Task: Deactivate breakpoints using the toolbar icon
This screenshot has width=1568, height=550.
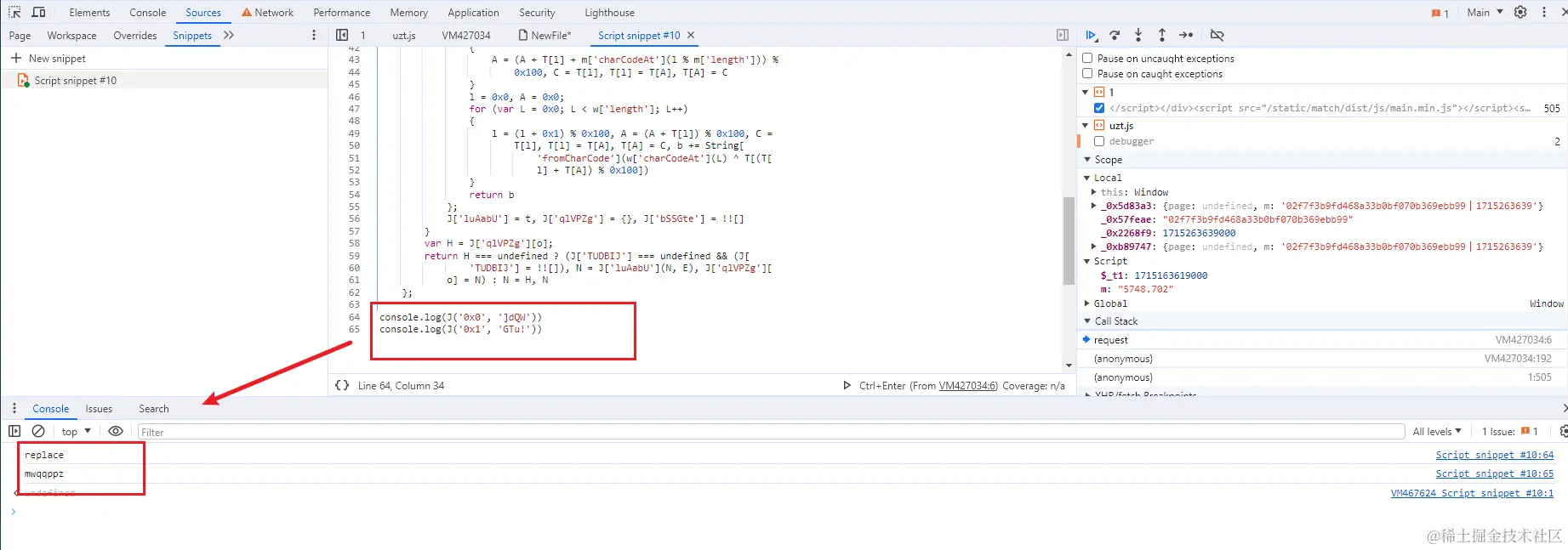Action: tap(1217, 35)
